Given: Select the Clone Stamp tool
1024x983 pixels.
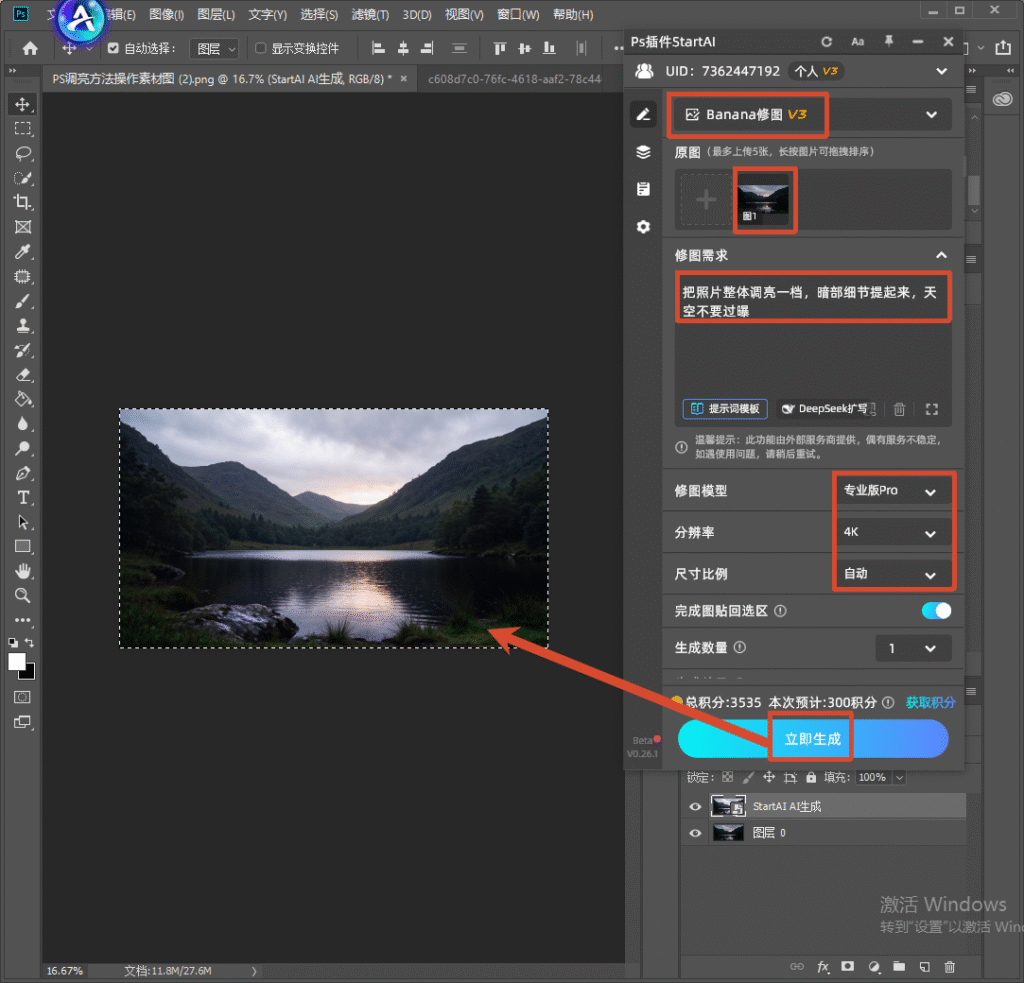Looking at the screenshot, I should click(23, 325).
